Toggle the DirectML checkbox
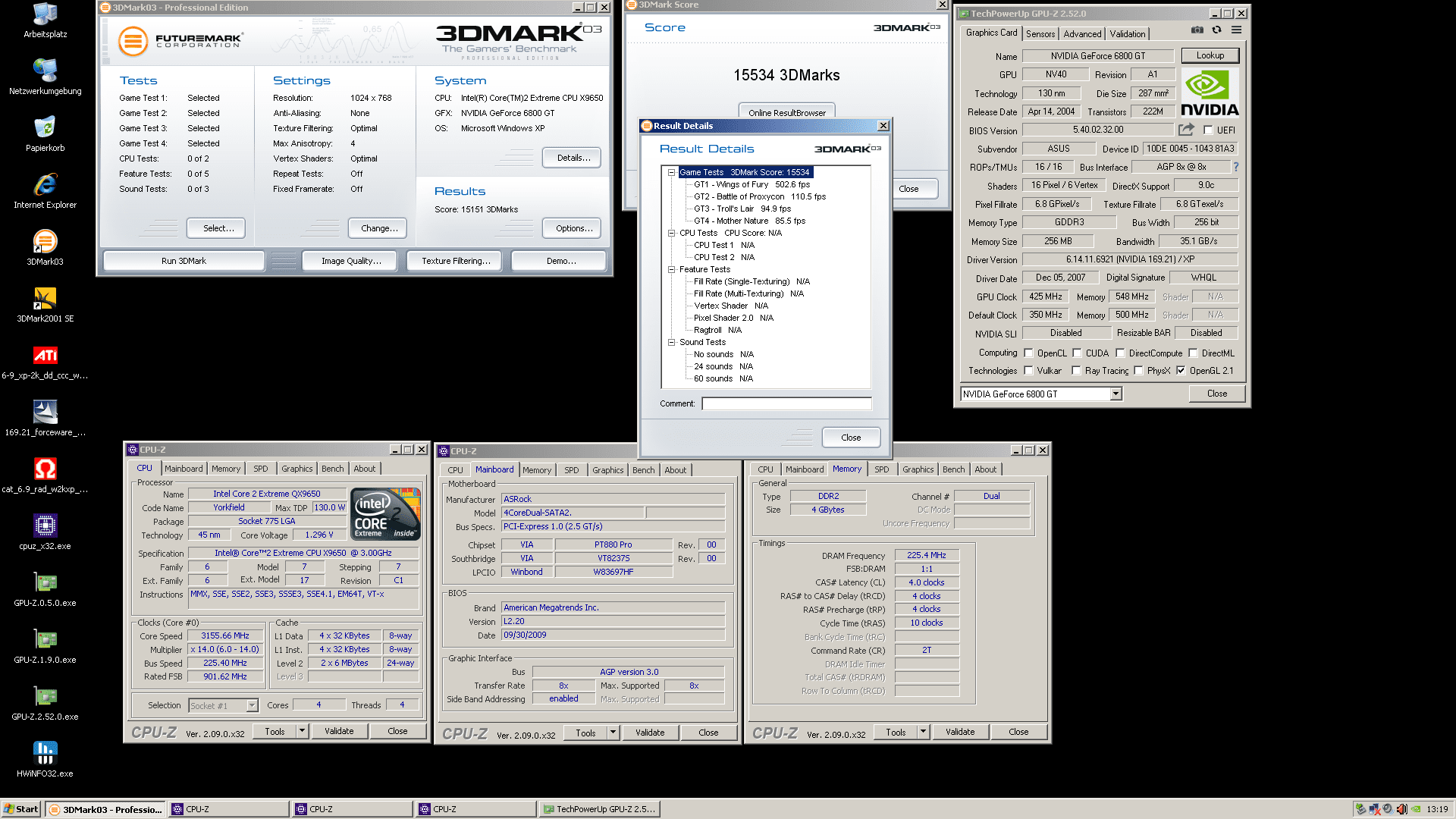This screenshot has width=1456, height=819. (x=1193, y=353)
